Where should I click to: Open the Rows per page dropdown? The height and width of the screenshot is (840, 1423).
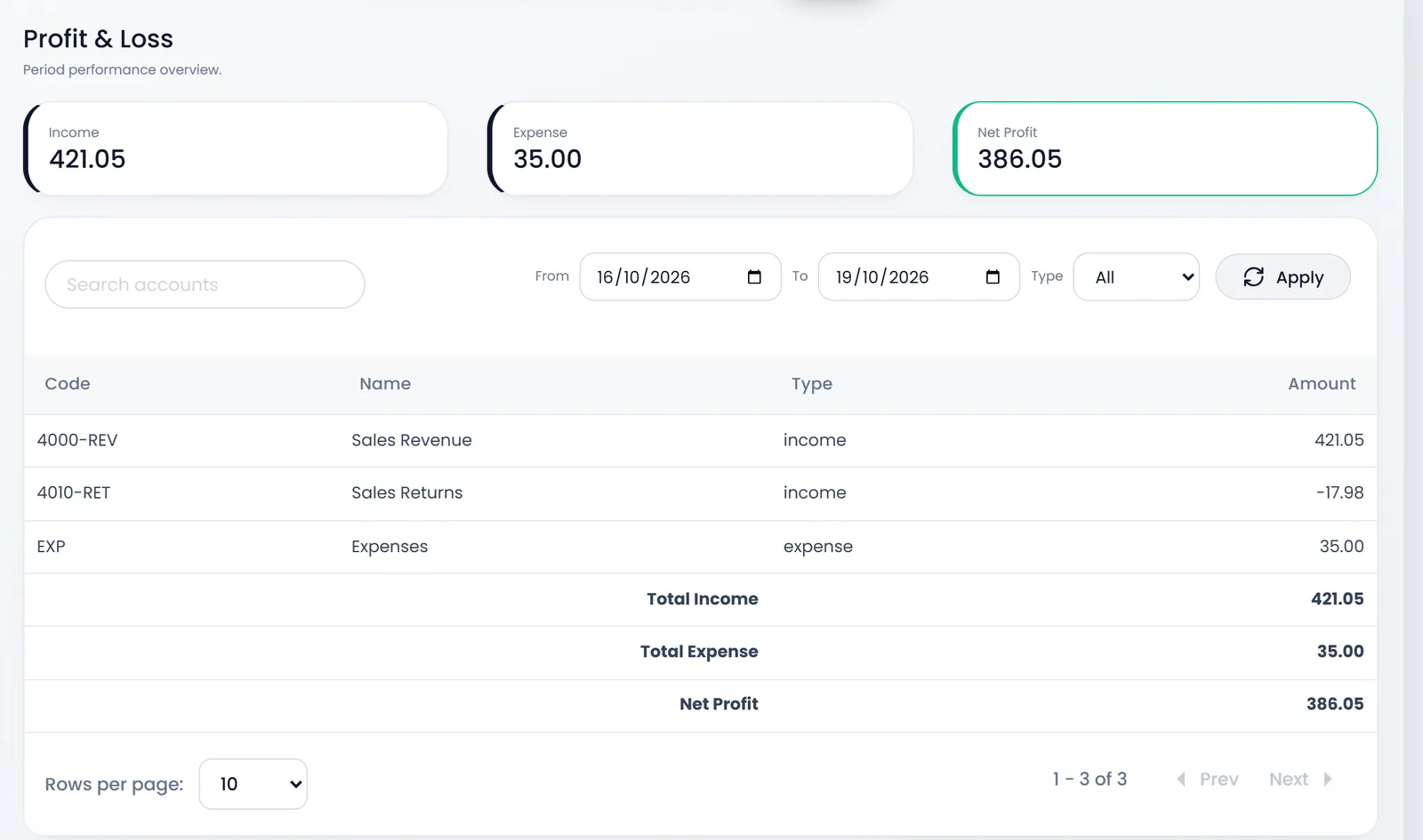(253, 784)
